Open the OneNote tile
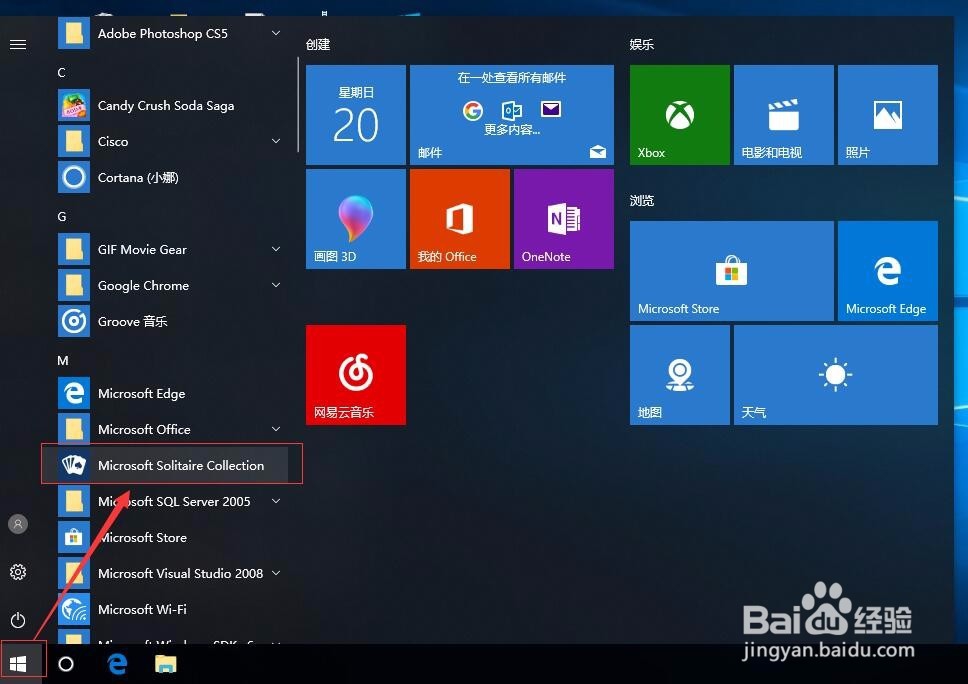968x684 pixels. [564, 219]
